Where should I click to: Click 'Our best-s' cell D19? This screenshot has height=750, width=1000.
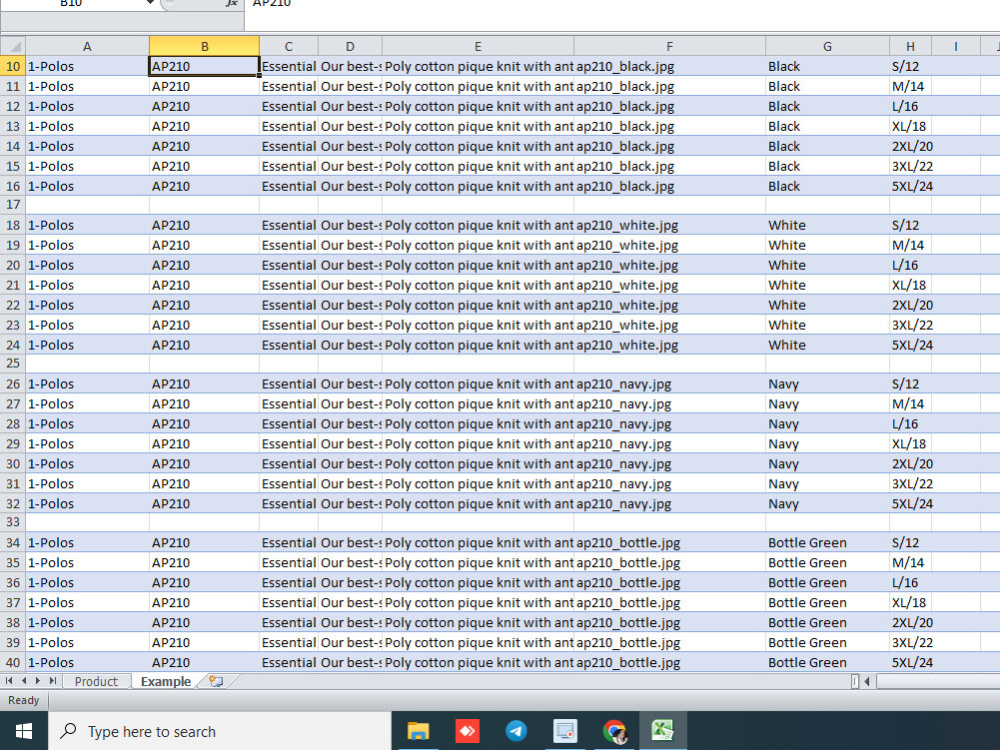point(350,246)
